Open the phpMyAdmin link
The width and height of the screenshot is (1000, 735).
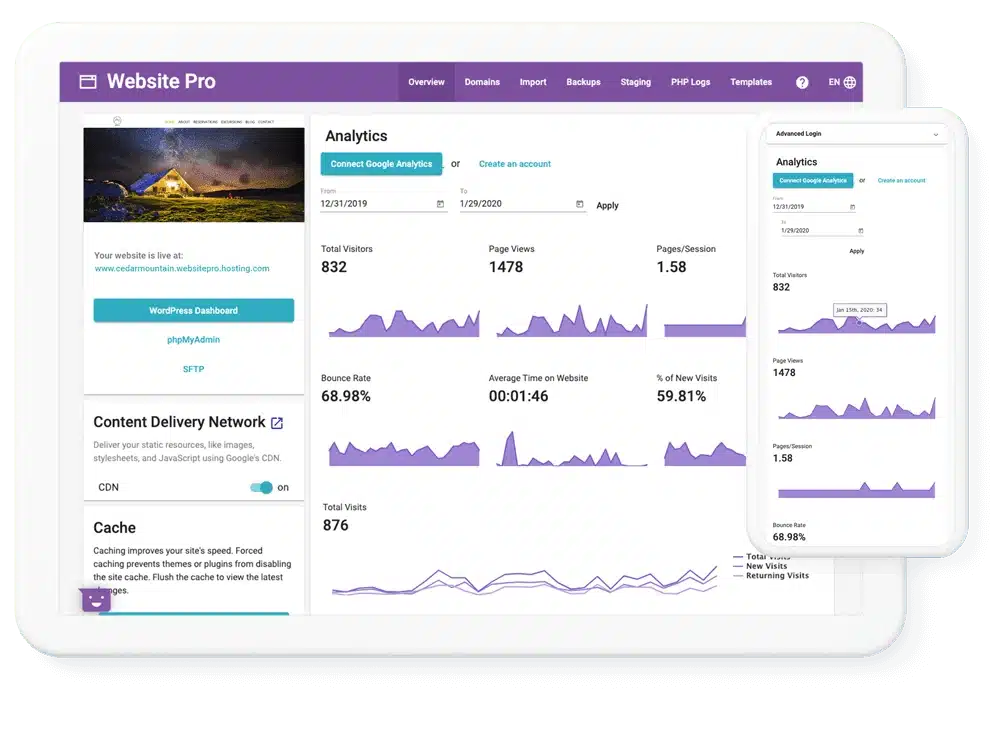(193, 340)
